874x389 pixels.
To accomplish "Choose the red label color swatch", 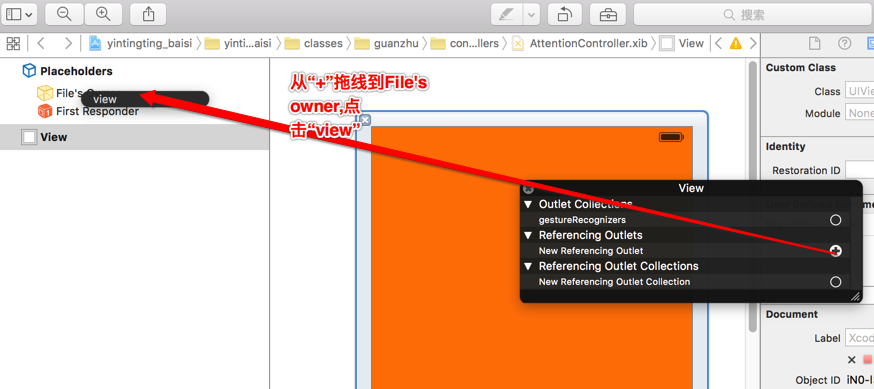I will coord(868,359).
